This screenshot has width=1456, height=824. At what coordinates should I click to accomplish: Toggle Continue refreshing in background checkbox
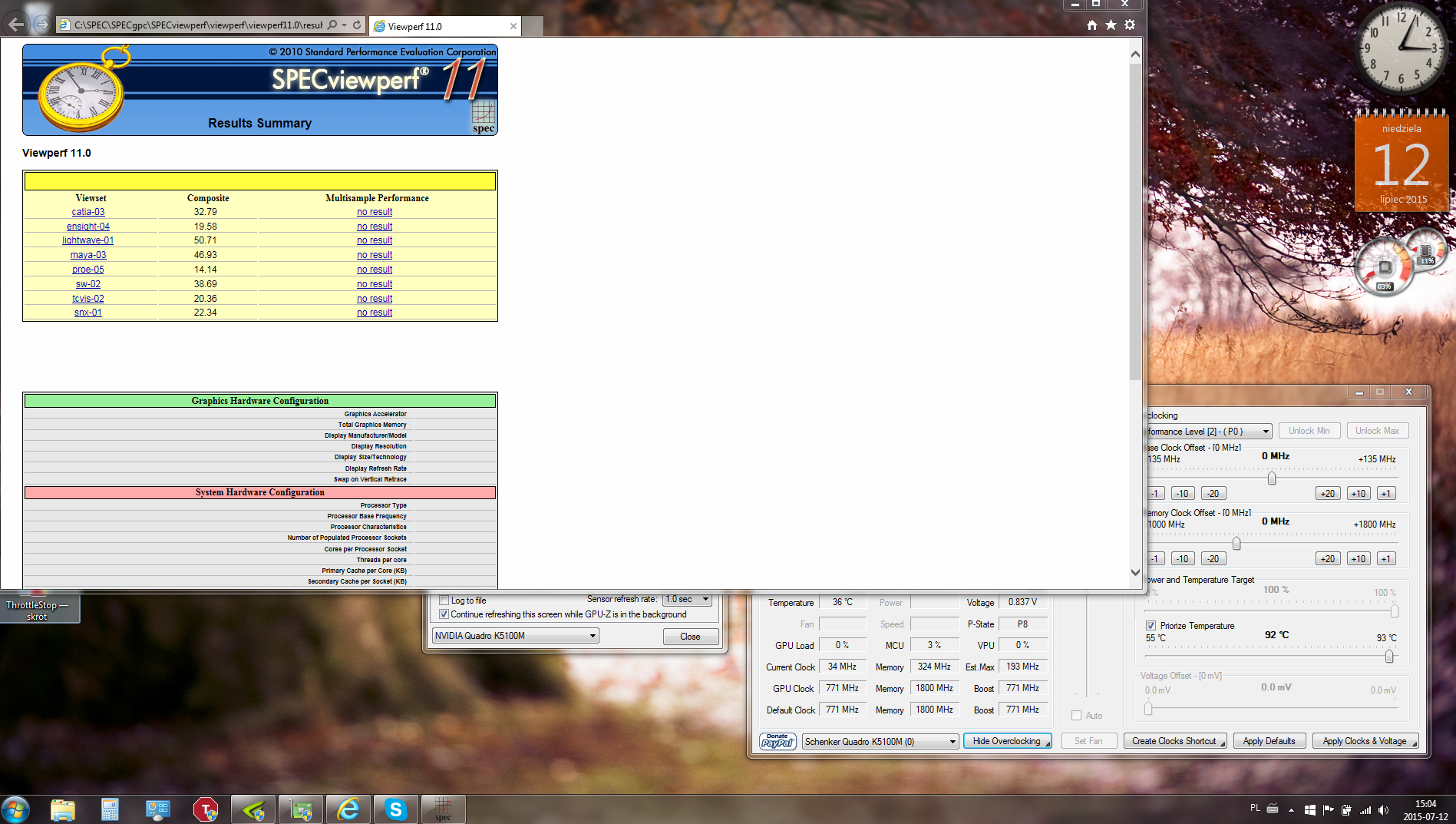[x=444, y=614]
